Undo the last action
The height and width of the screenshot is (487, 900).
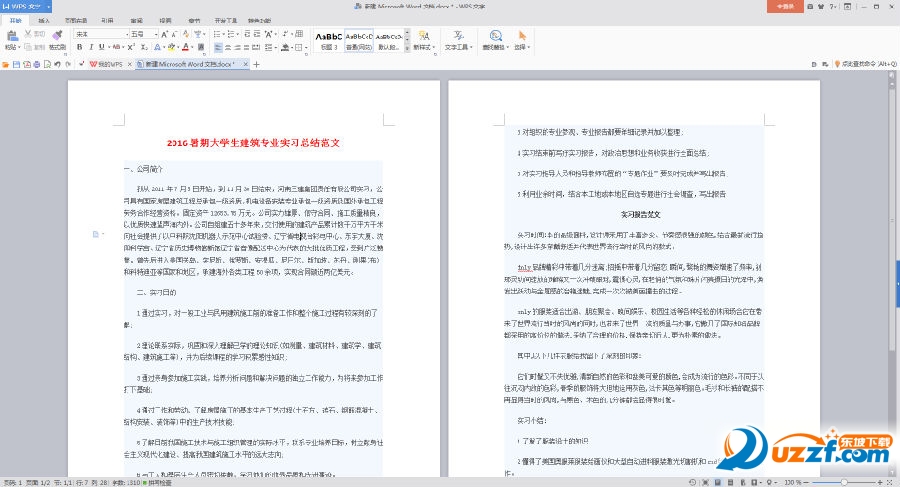click(x=57, y=64)
